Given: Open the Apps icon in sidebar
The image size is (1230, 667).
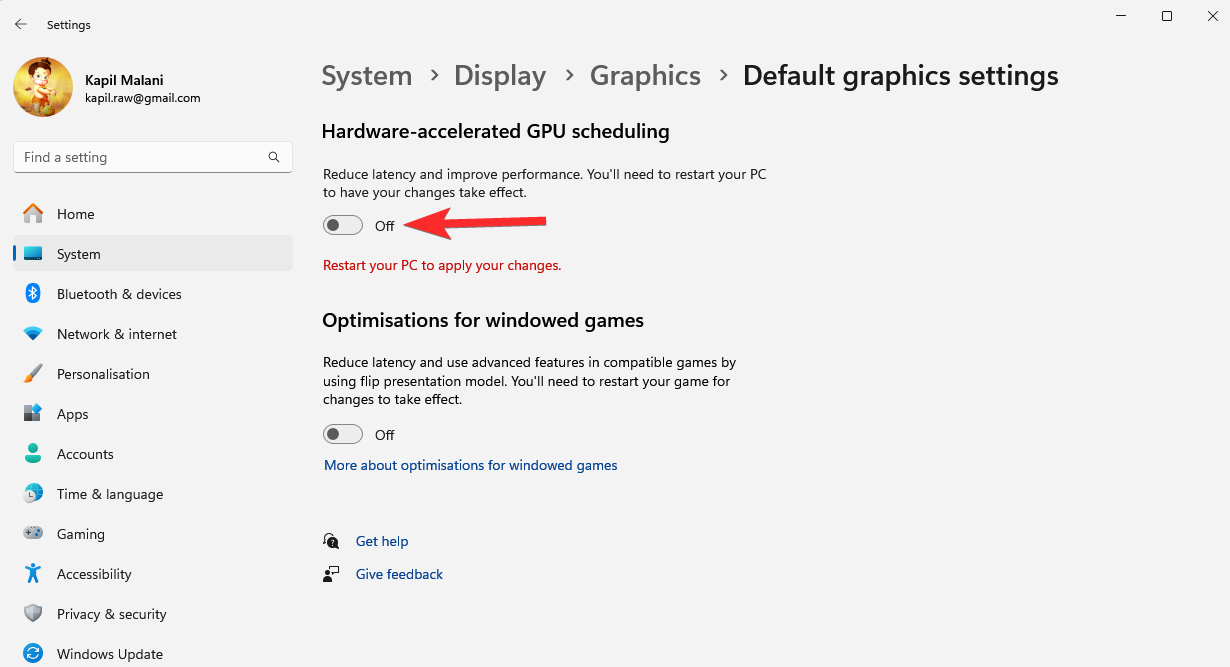Looking at the screenshot, I should coord(33,414).
